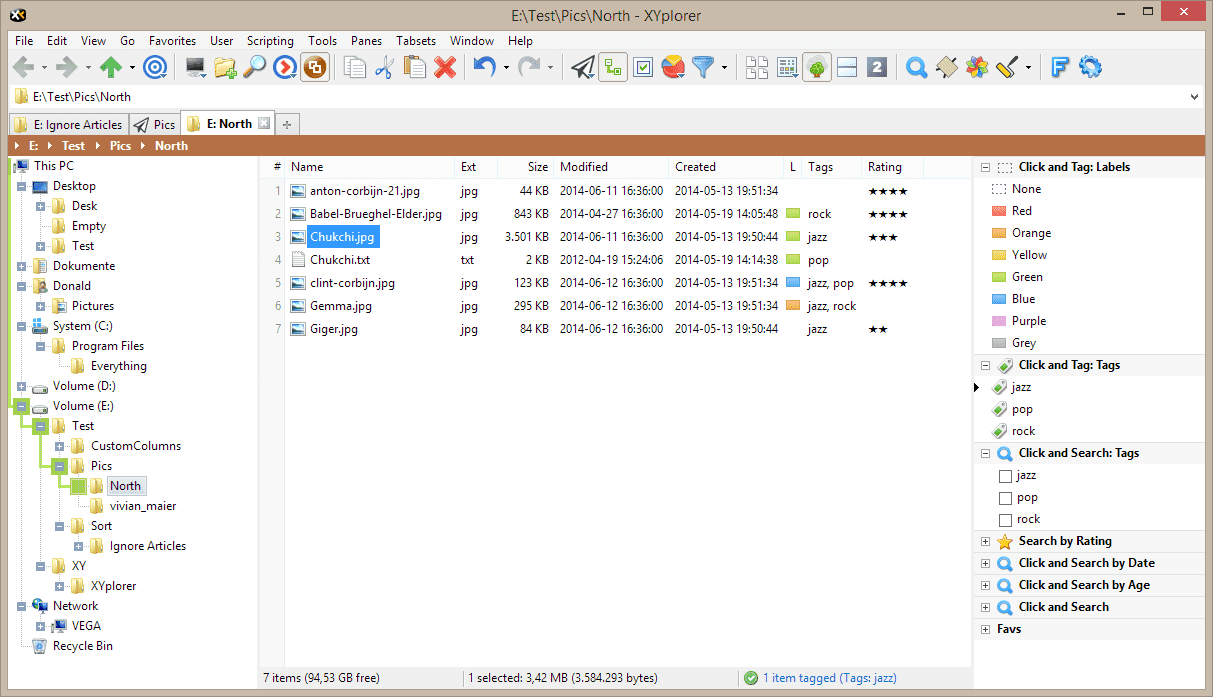1213x697 pixels.
Task: Click the blue Undo arrow
Action: pos(484,67)
